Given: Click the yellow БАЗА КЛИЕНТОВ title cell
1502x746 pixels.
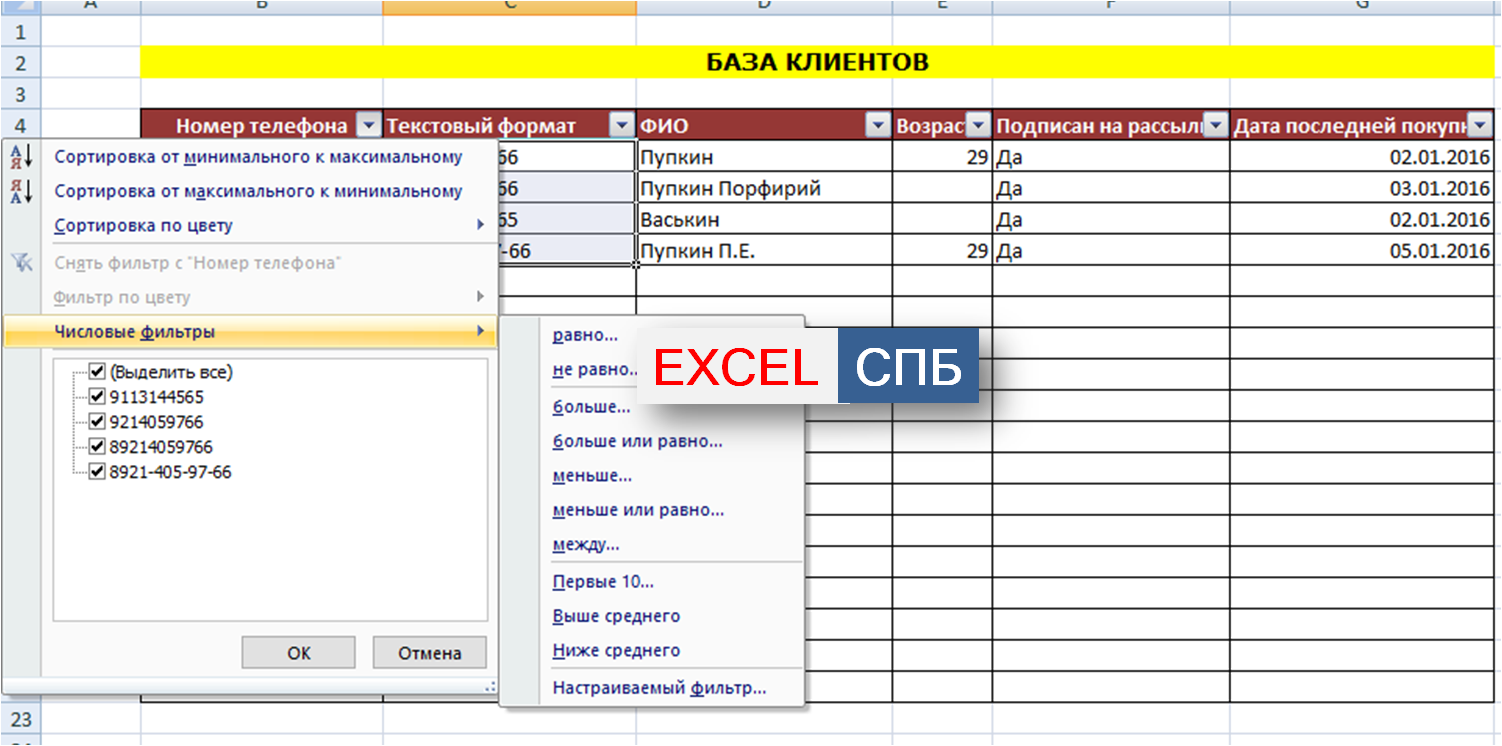Looking at the screenshot, I should (x=816, y=63).
